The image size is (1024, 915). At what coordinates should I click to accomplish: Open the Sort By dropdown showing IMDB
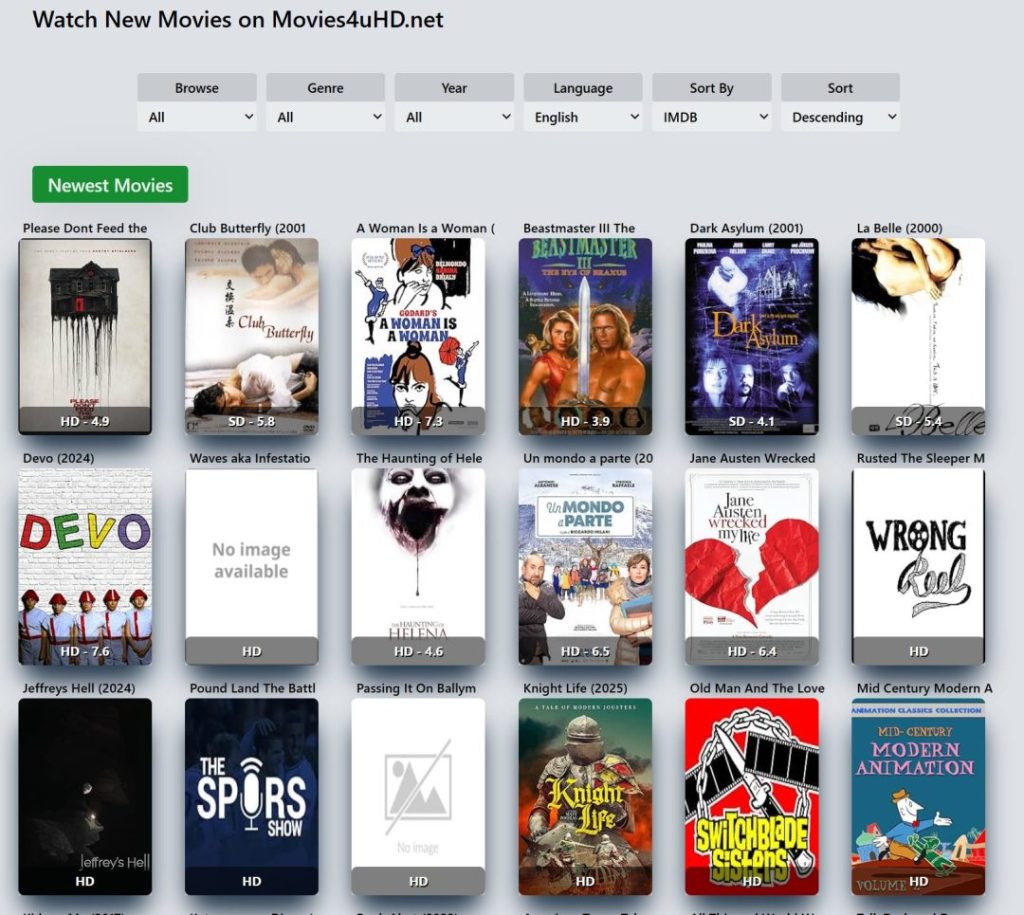coord(711,118)
